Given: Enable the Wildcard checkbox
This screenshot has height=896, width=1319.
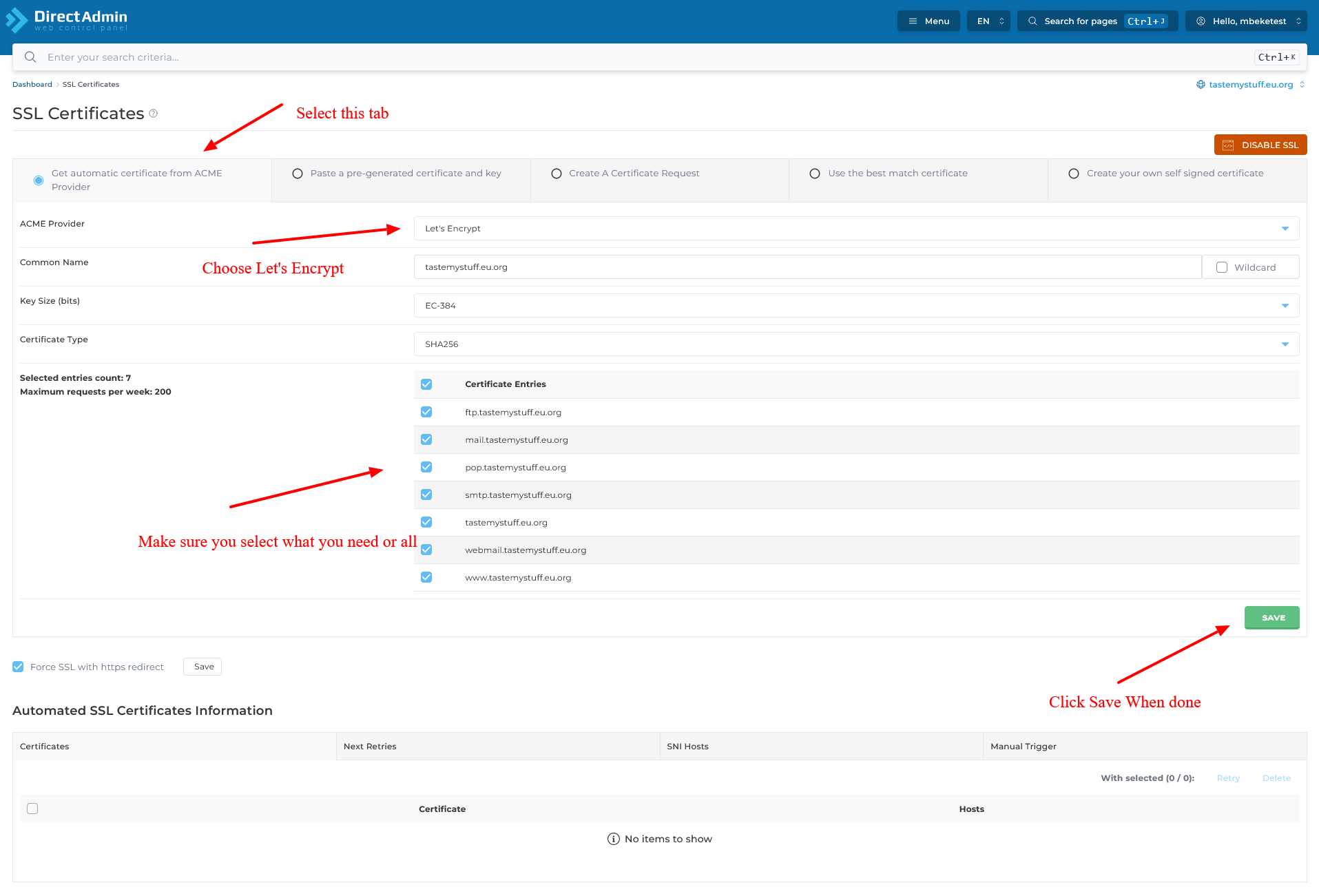Looking at the screenshot, I should (1222, 267).
